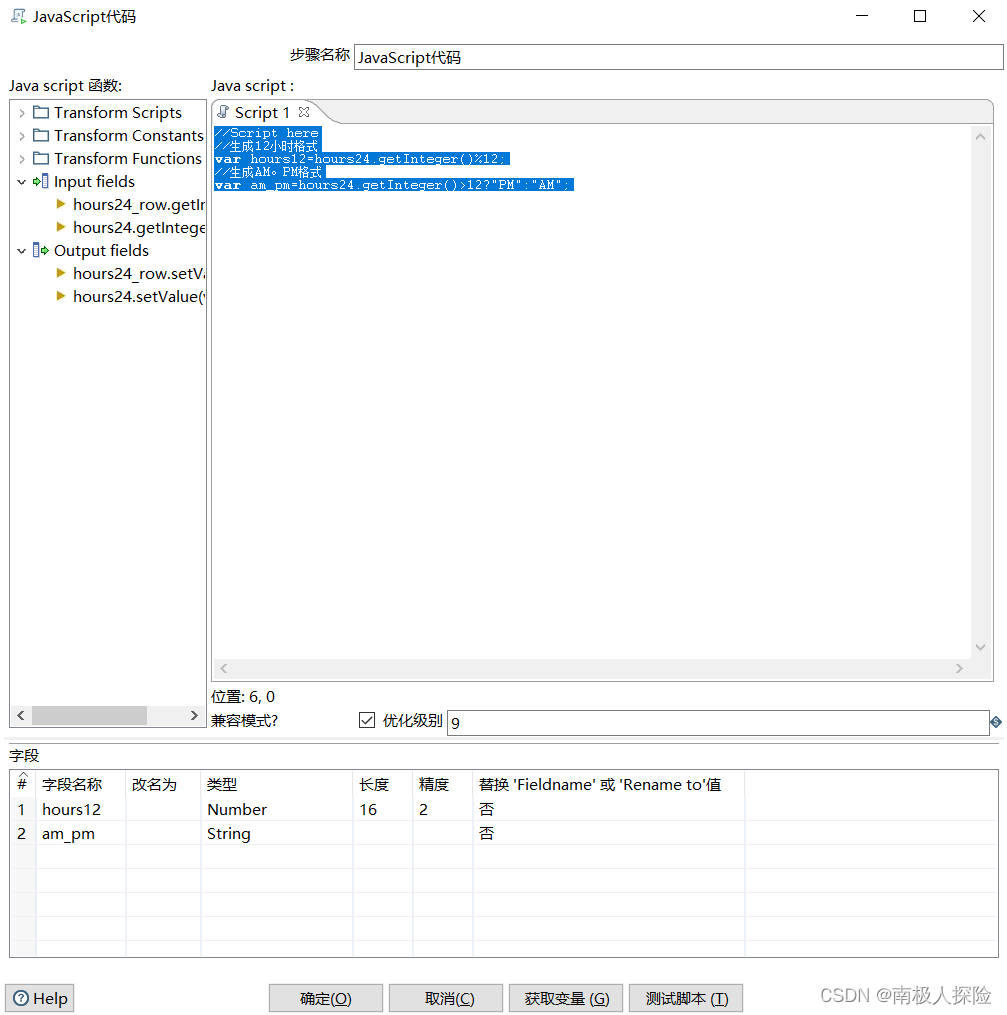
Task: Click the 精度 column header
Action: click(443, 785)
